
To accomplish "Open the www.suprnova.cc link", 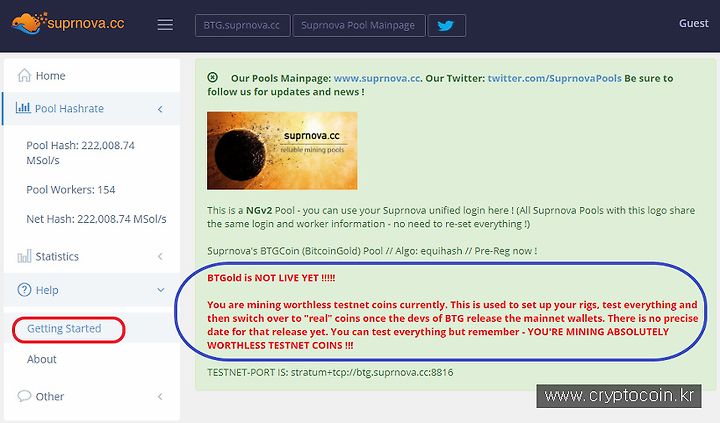I will pyautogui.click(x=377, y=78).
